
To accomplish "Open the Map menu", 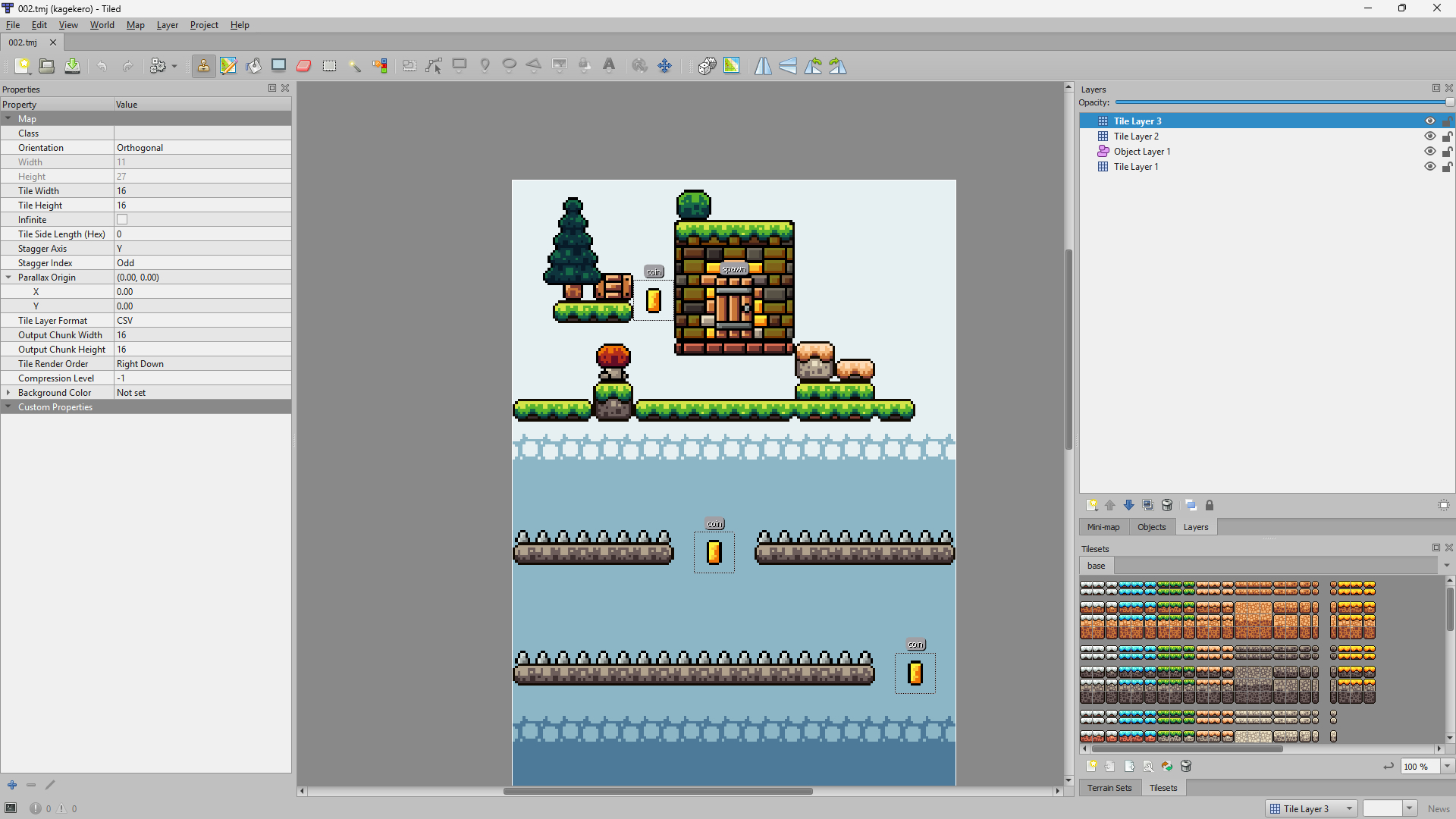I will coord(135,25).
